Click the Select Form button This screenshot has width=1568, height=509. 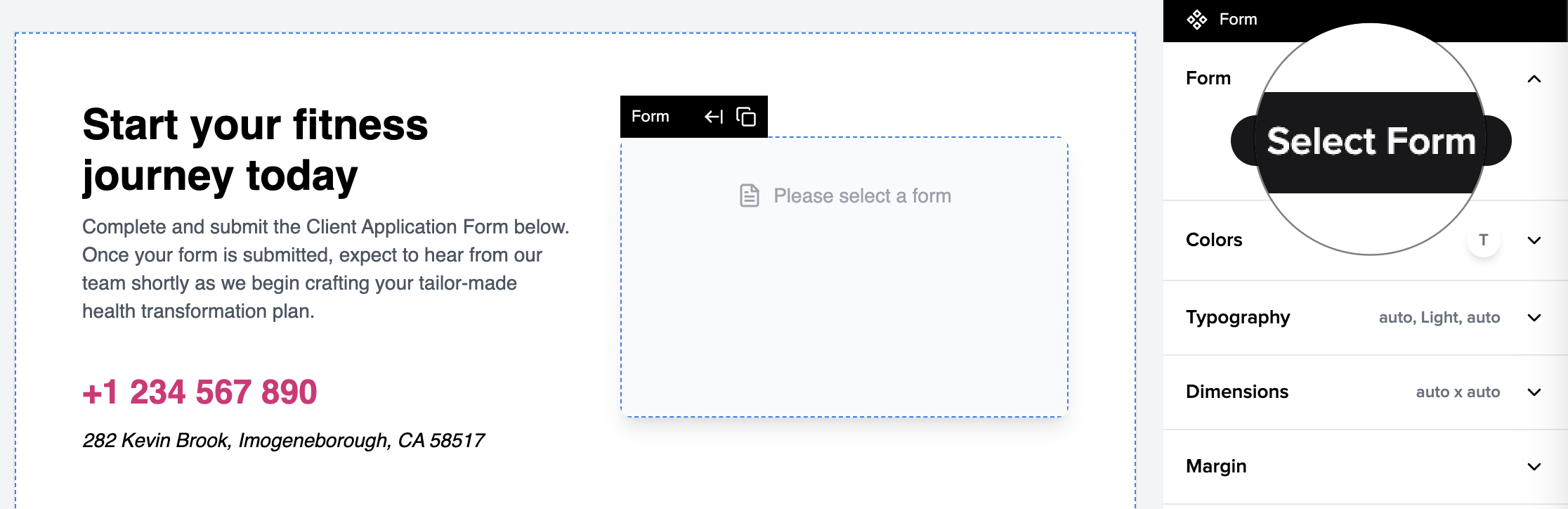click(1371, 141)
